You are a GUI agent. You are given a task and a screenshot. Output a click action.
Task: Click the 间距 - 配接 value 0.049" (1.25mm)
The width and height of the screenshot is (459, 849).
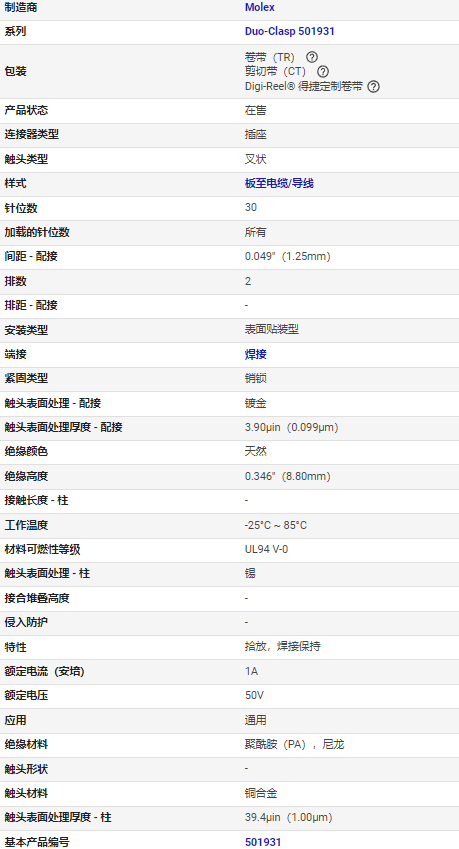point(287,256)
